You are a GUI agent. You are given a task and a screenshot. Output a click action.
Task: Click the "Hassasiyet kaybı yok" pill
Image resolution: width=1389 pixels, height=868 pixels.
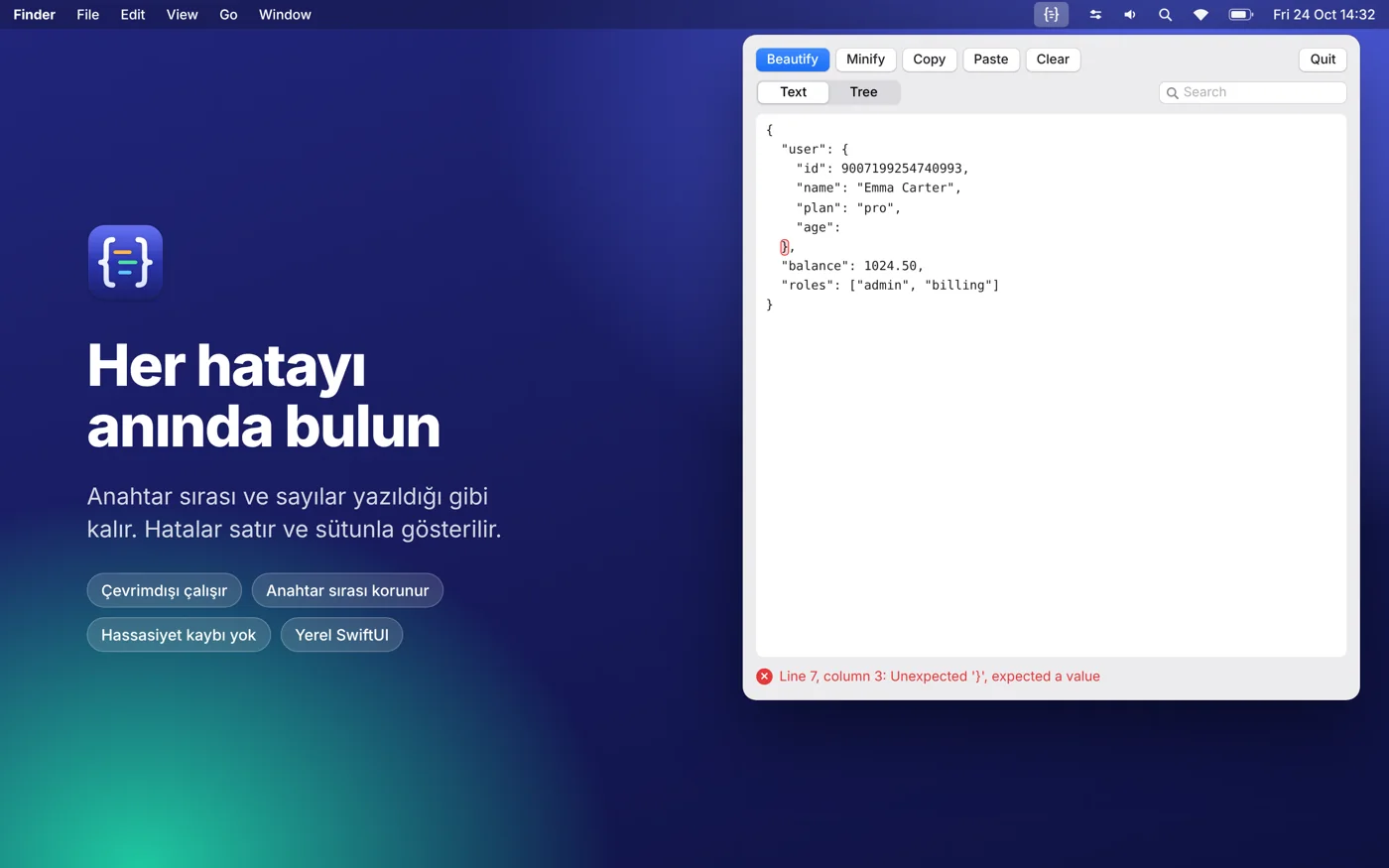point(179,635)
